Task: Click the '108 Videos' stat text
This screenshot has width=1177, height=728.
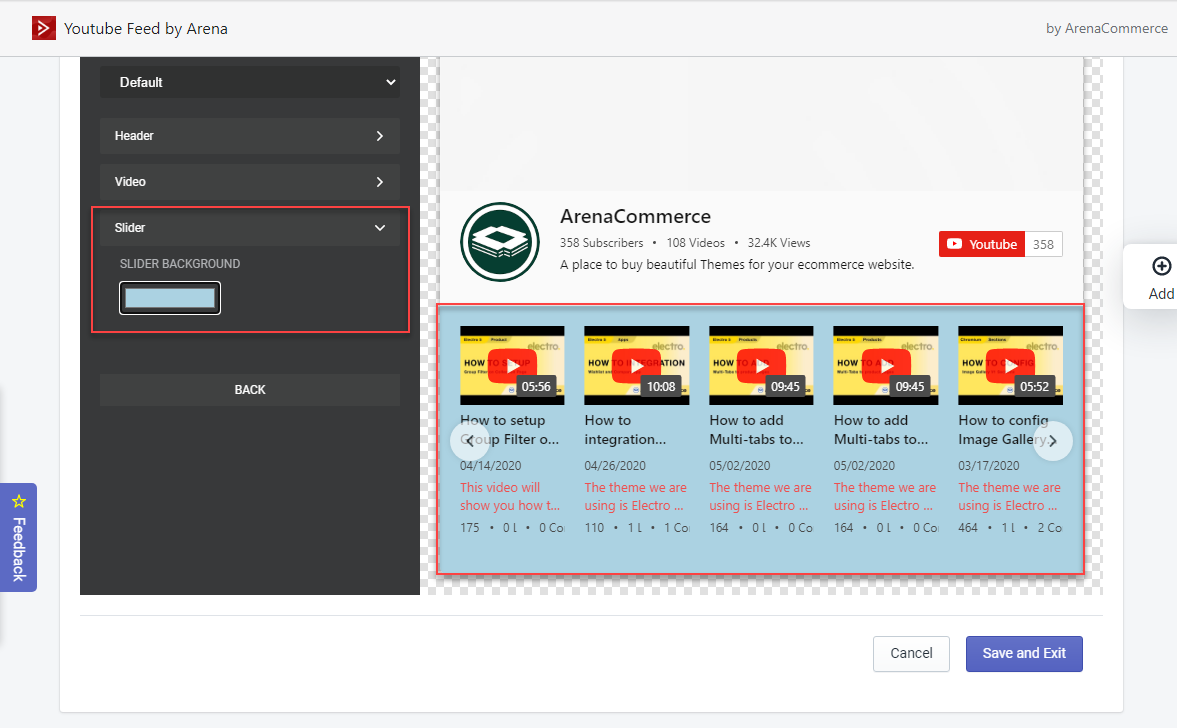Action: coord(696,243)
